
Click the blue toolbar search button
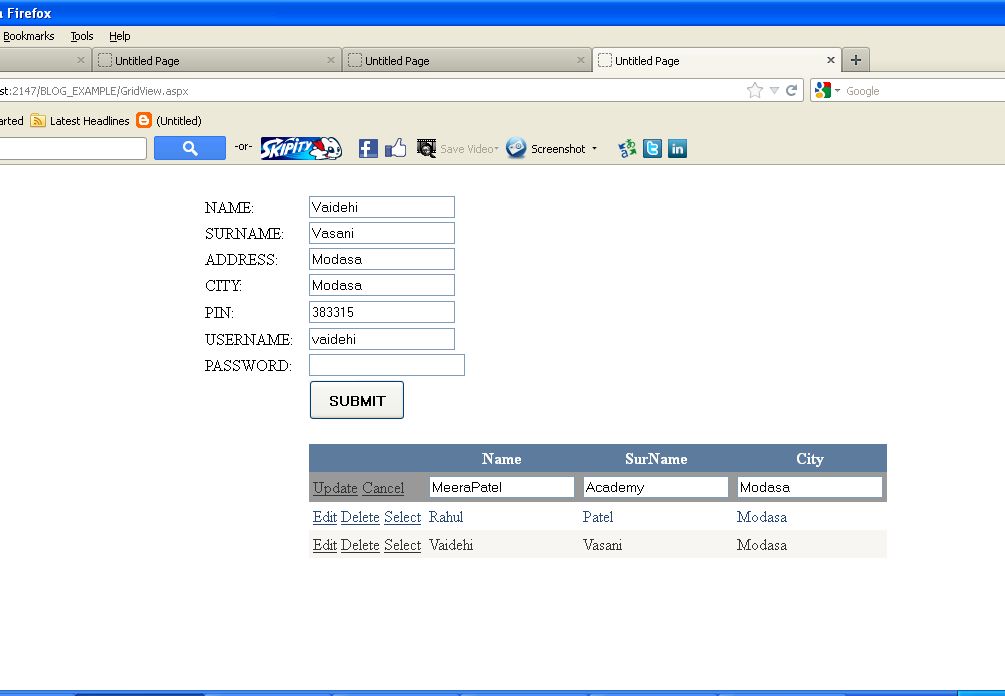(190, 149)
